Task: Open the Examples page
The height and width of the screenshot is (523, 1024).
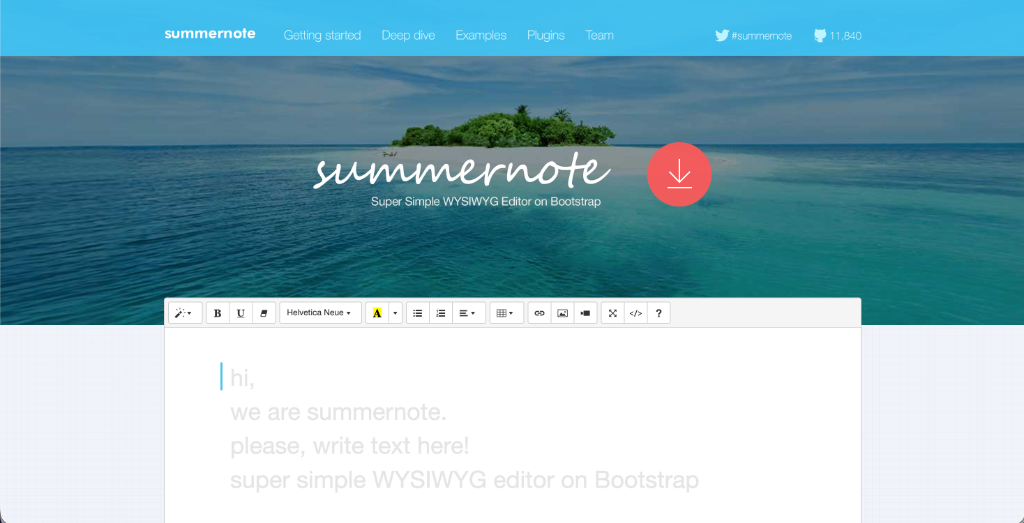Action: click(x=481, y=35)
